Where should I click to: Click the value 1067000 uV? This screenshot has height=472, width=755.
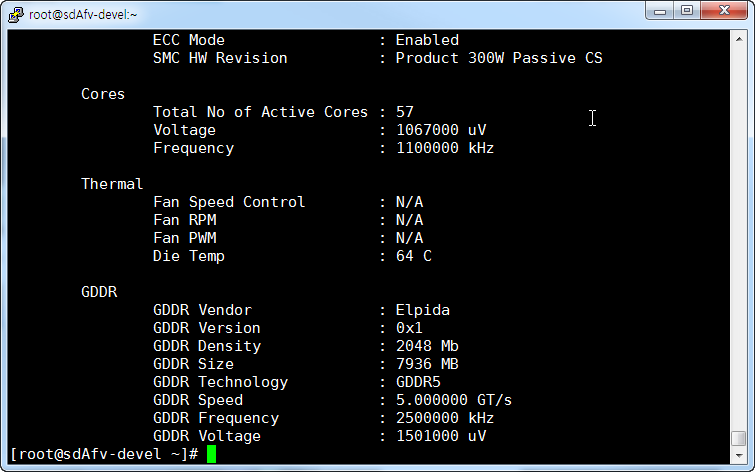click(x=441, y=130)
